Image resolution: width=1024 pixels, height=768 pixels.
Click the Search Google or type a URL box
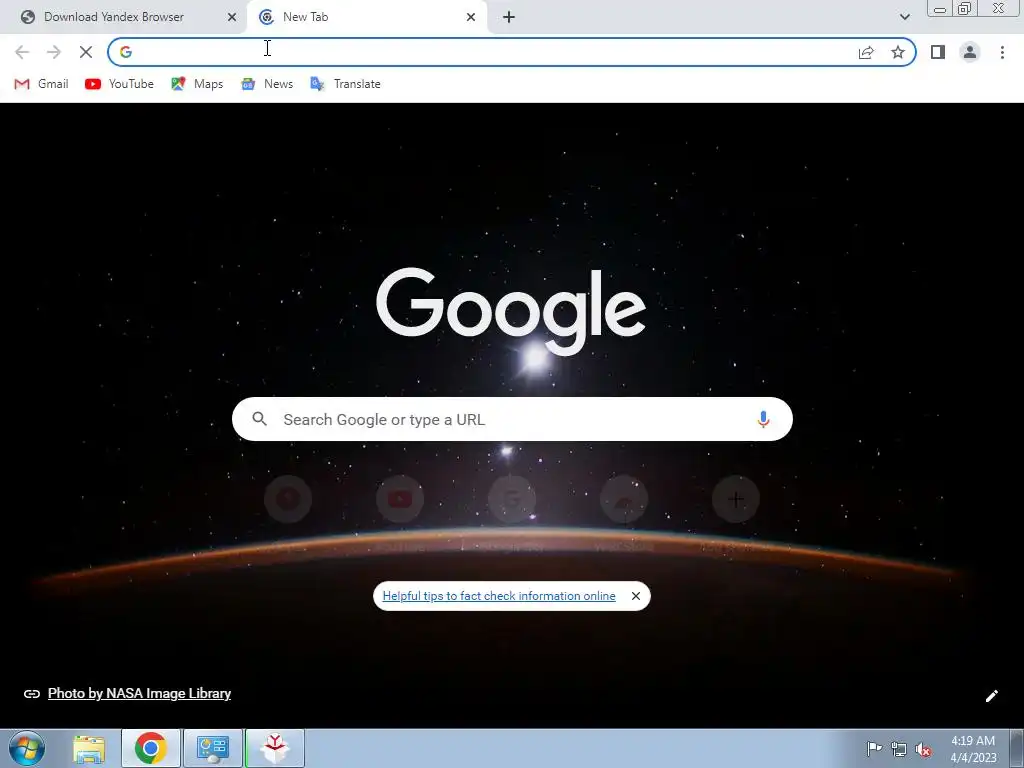pyautogui.click(x=512, y=419)
